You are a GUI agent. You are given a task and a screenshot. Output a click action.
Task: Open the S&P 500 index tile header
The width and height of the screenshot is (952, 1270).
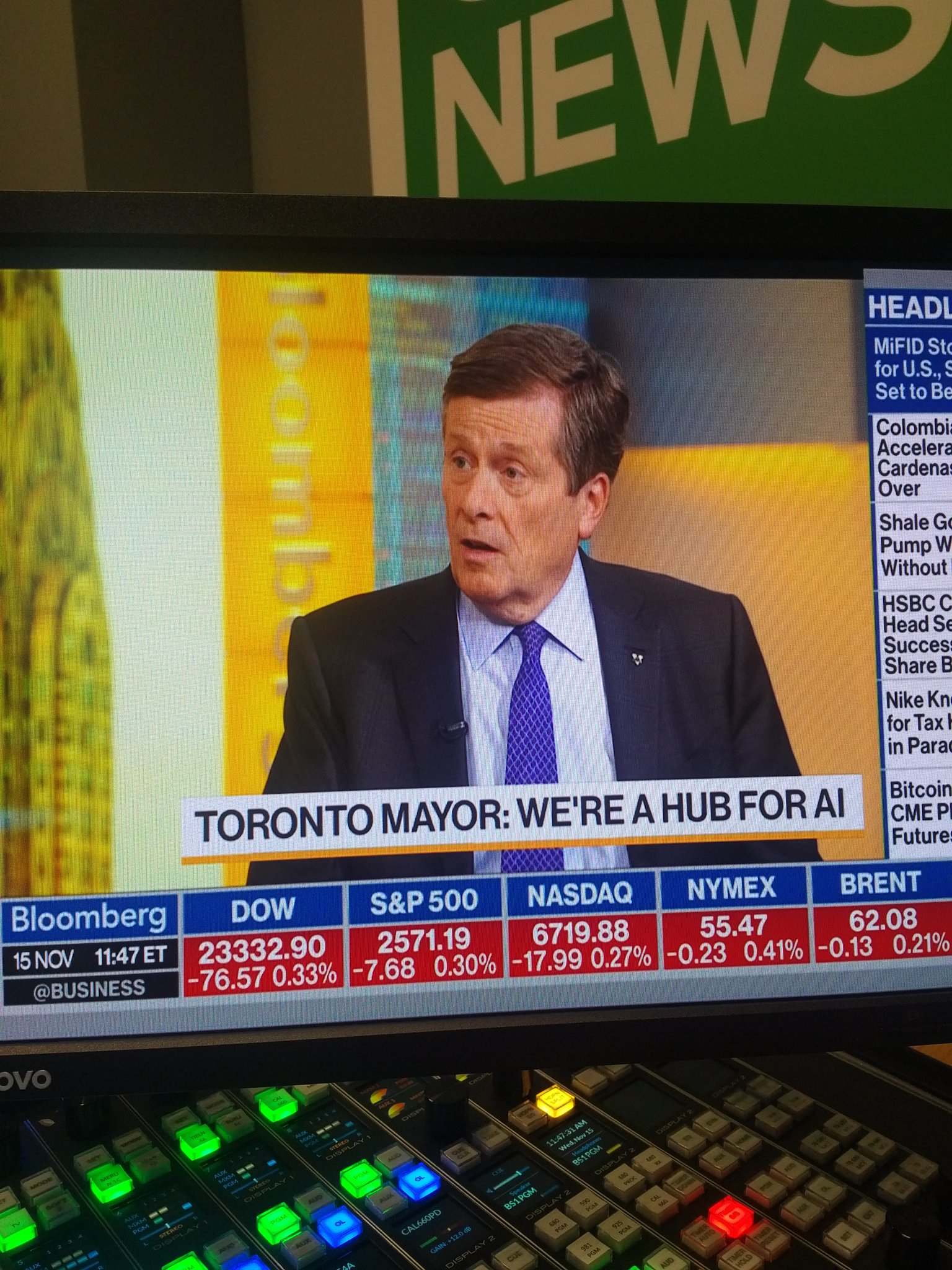click(x=425, y=900)
